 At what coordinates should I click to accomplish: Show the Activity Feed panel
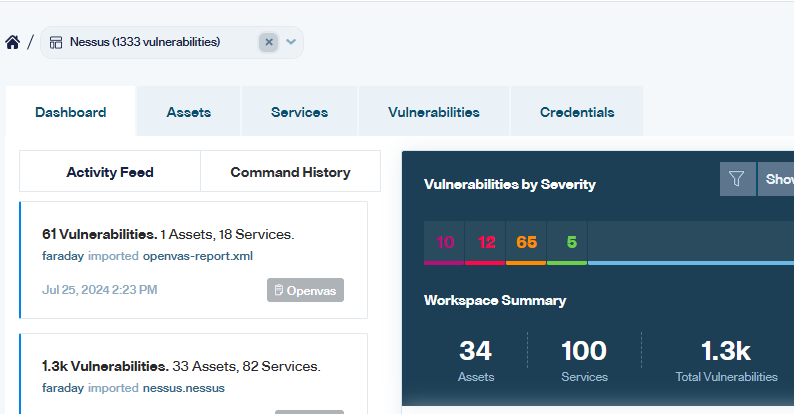pyautogui.click(x=110, y=172)
